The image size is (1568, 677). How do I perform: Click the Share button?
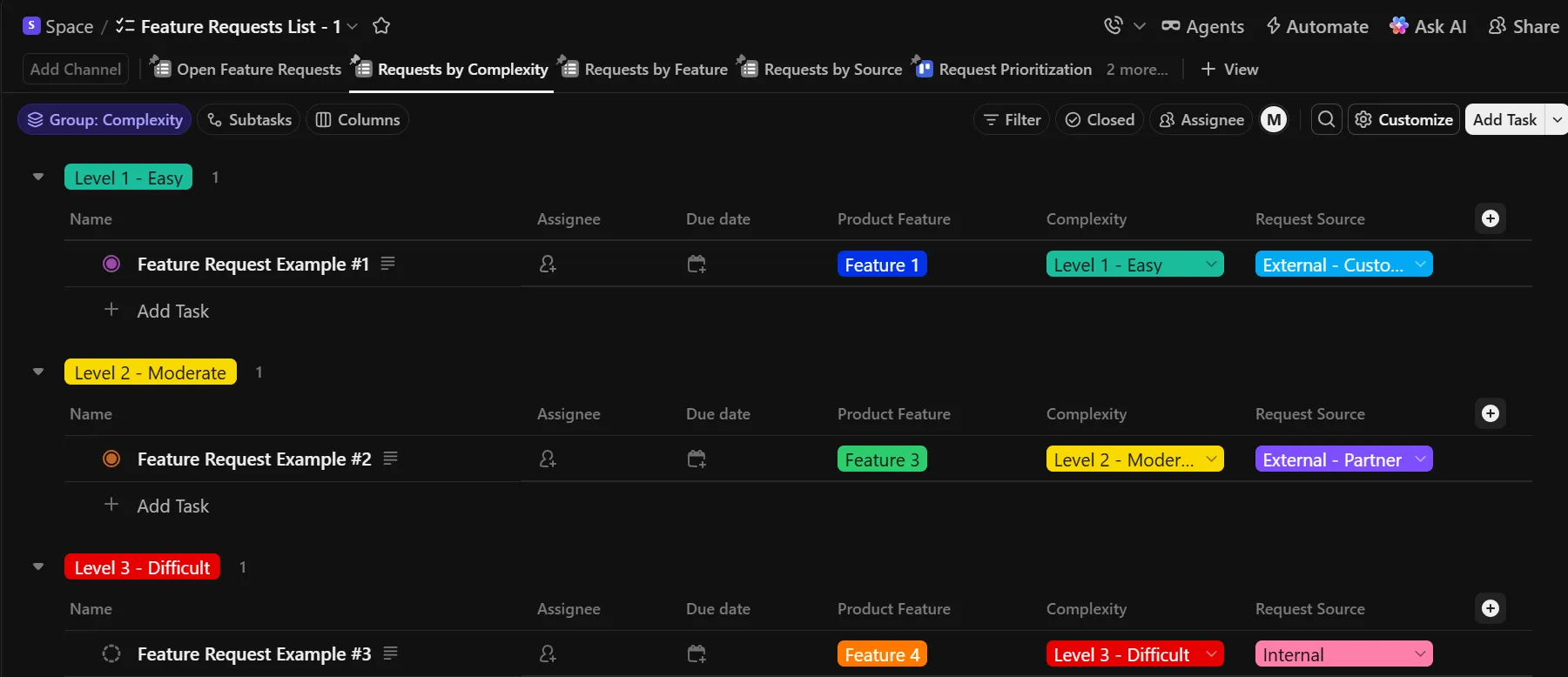pos(1524,26)
